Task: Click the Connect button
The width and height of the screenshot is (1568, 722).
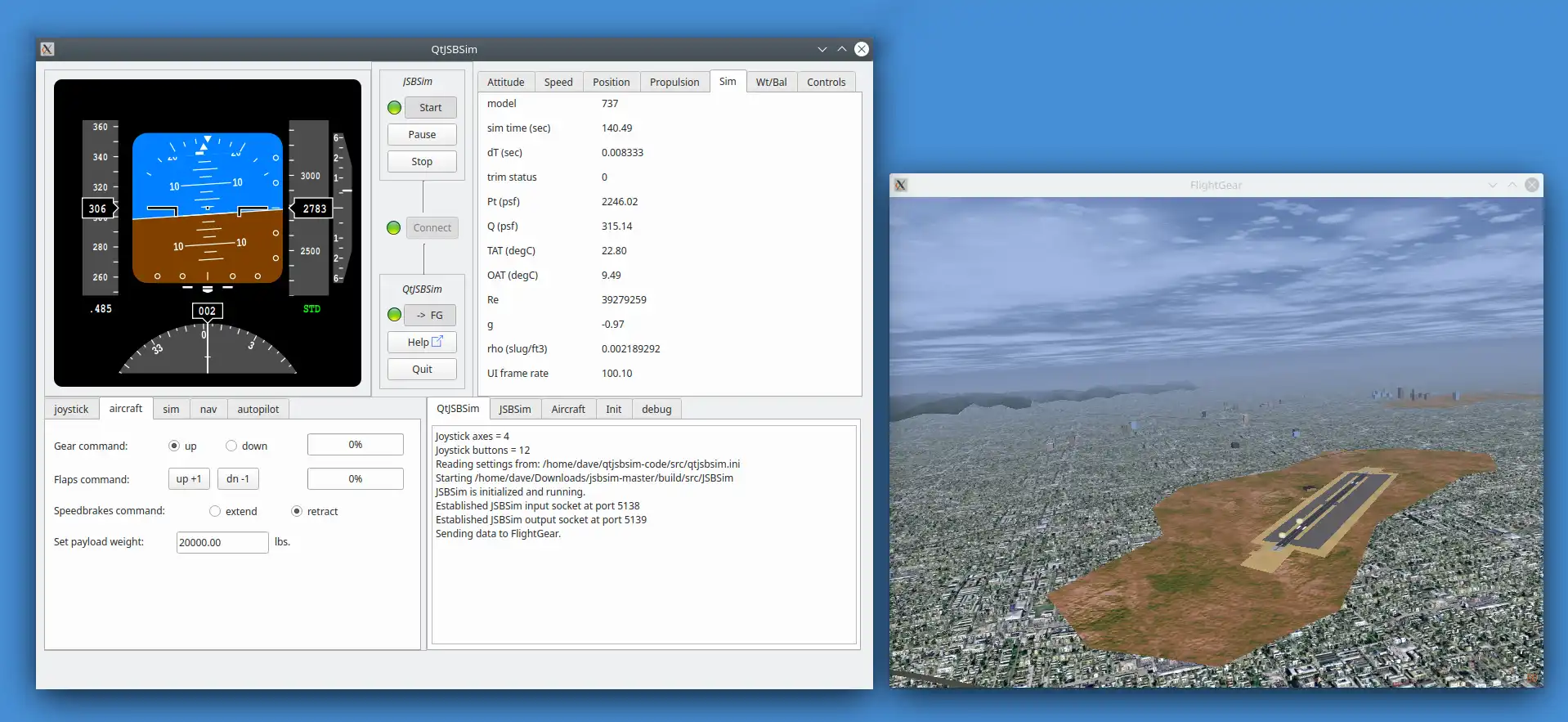Action: pyautogui.click(x=432, y=228)
